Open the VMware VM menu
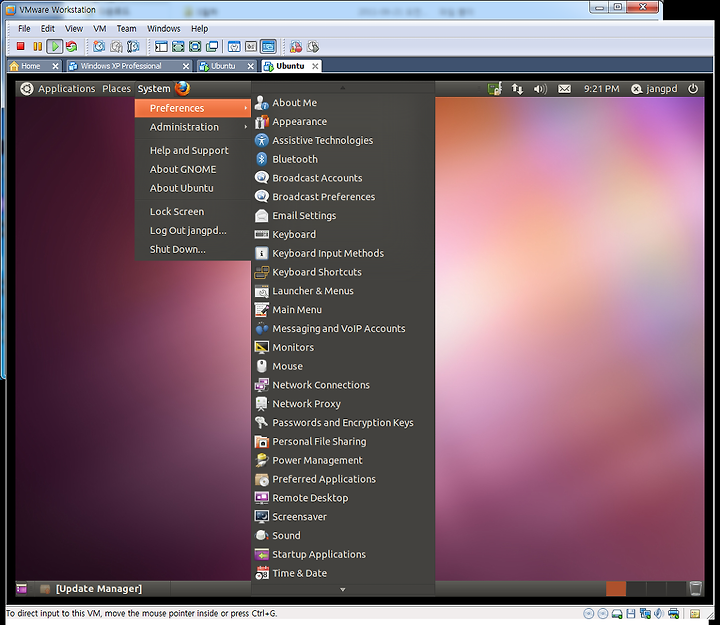720x625 pixels. 100,28
